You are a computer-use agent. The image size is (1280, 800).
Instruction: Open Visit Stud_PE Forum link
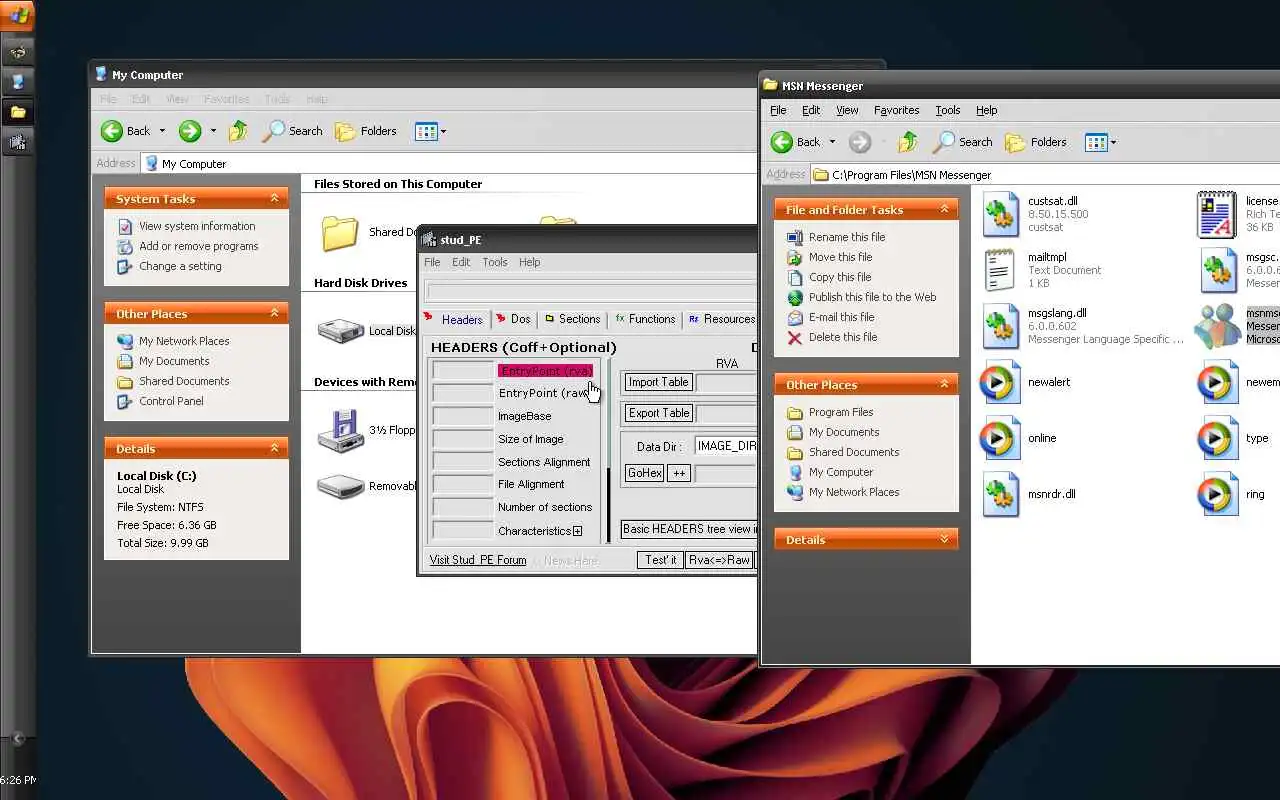(x=478, y=560)
